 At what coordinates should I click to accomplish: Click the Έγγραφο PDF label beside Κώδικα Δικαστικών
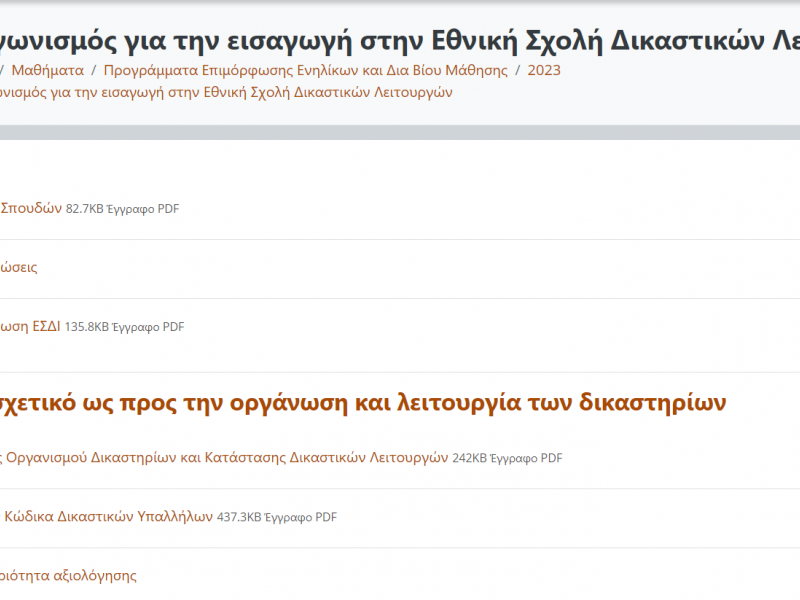click(x=303, y=517)
